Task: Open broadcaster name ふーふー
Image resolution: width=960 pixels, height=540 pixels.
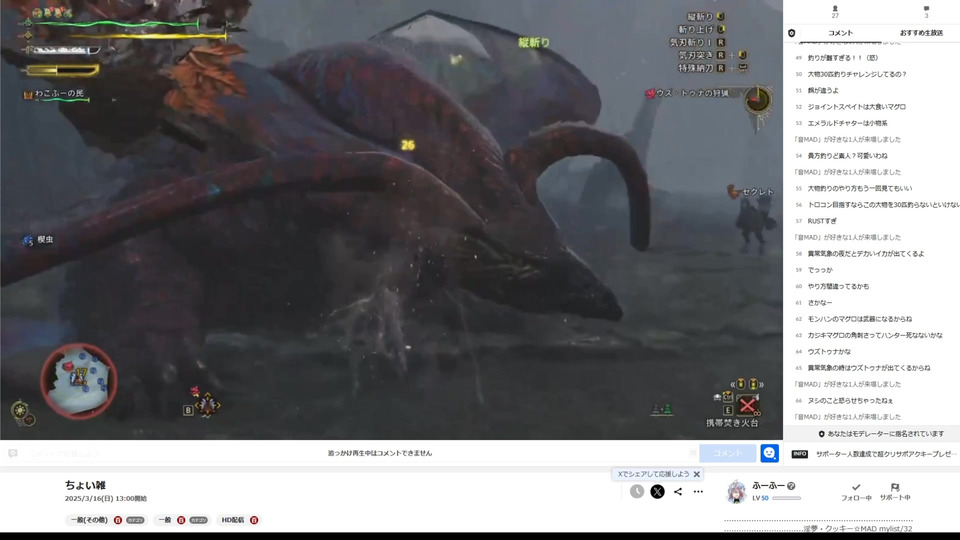Action: pyautogui.click(x=768, y=486)
